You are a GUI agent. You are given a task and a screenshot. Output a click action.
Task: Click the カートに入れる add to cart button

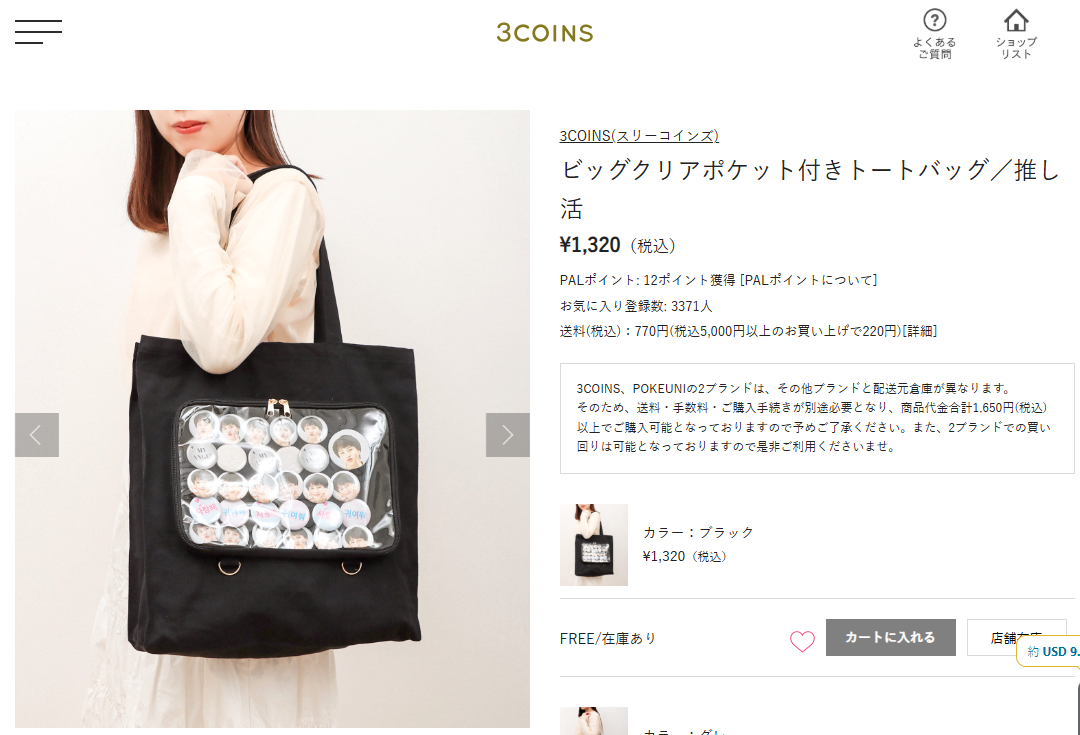[x=890, y=637]
